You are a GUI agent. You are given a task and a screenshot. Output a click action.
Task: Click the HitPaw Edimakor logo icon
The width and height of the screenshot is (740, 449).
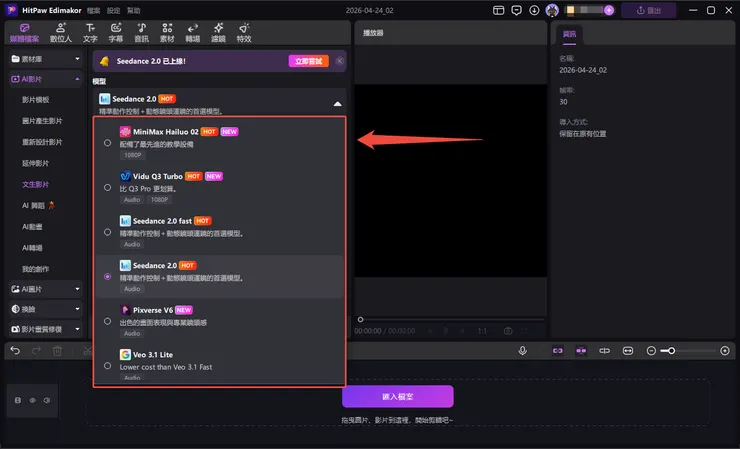tap(11, 10)
